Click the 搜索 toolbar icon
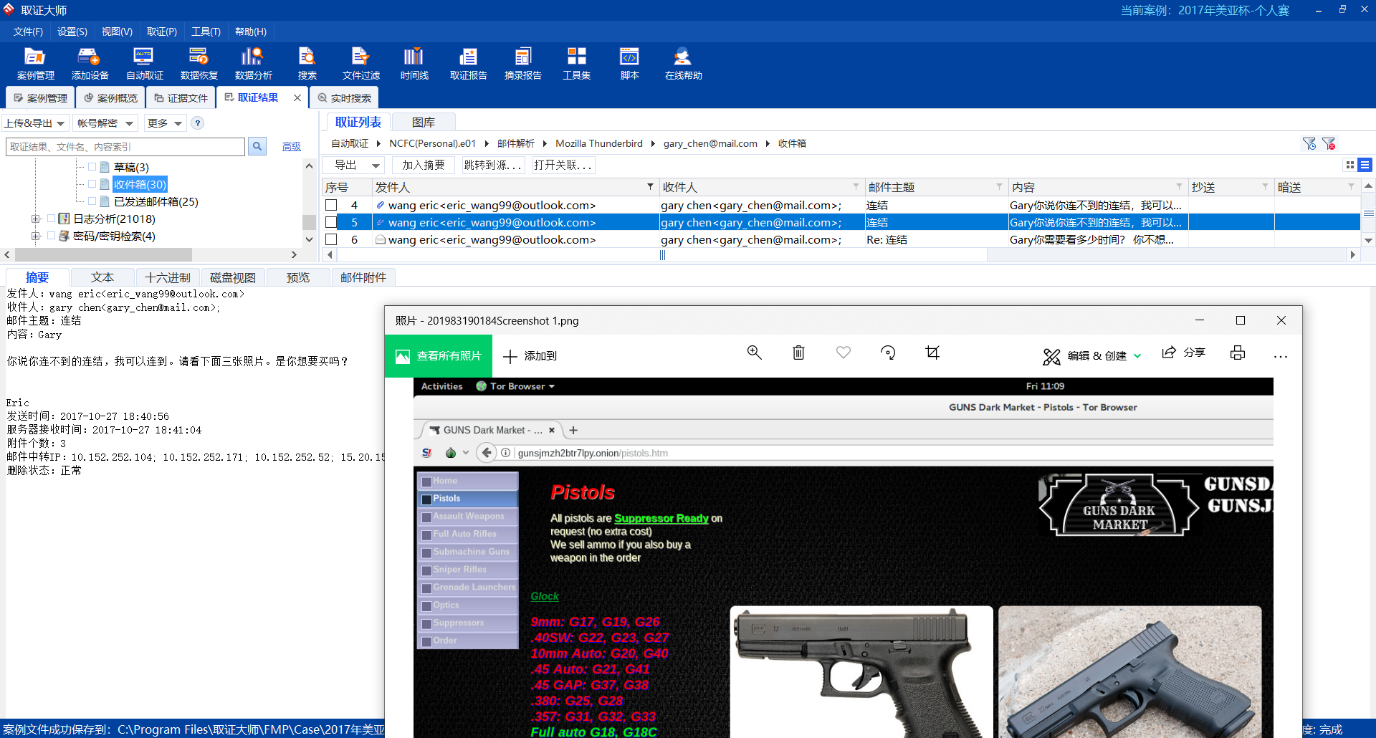Viewport: 1376px width, 738px height. point(307,64)
